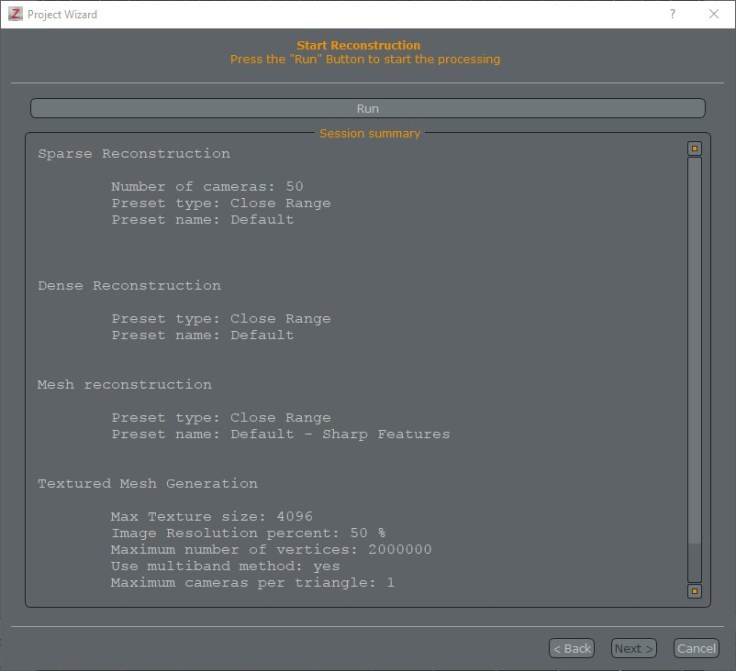The width and height of the screenshot is (736, 671).
Task: Close the Project Wizard window
Action: pos(713,14)
